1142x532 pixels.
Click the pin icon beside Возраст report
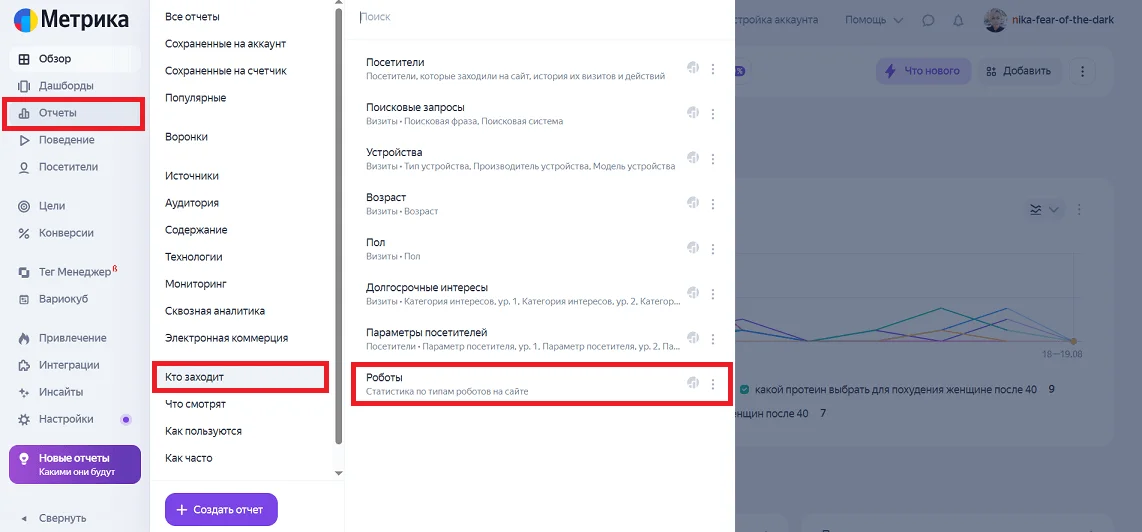point(692,203)
